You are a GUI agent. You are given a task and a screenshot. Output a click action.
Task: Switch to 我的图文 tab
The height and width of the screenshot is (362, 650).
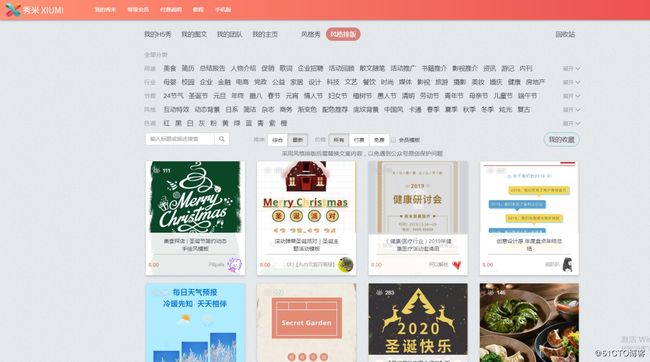click(194, 34)
